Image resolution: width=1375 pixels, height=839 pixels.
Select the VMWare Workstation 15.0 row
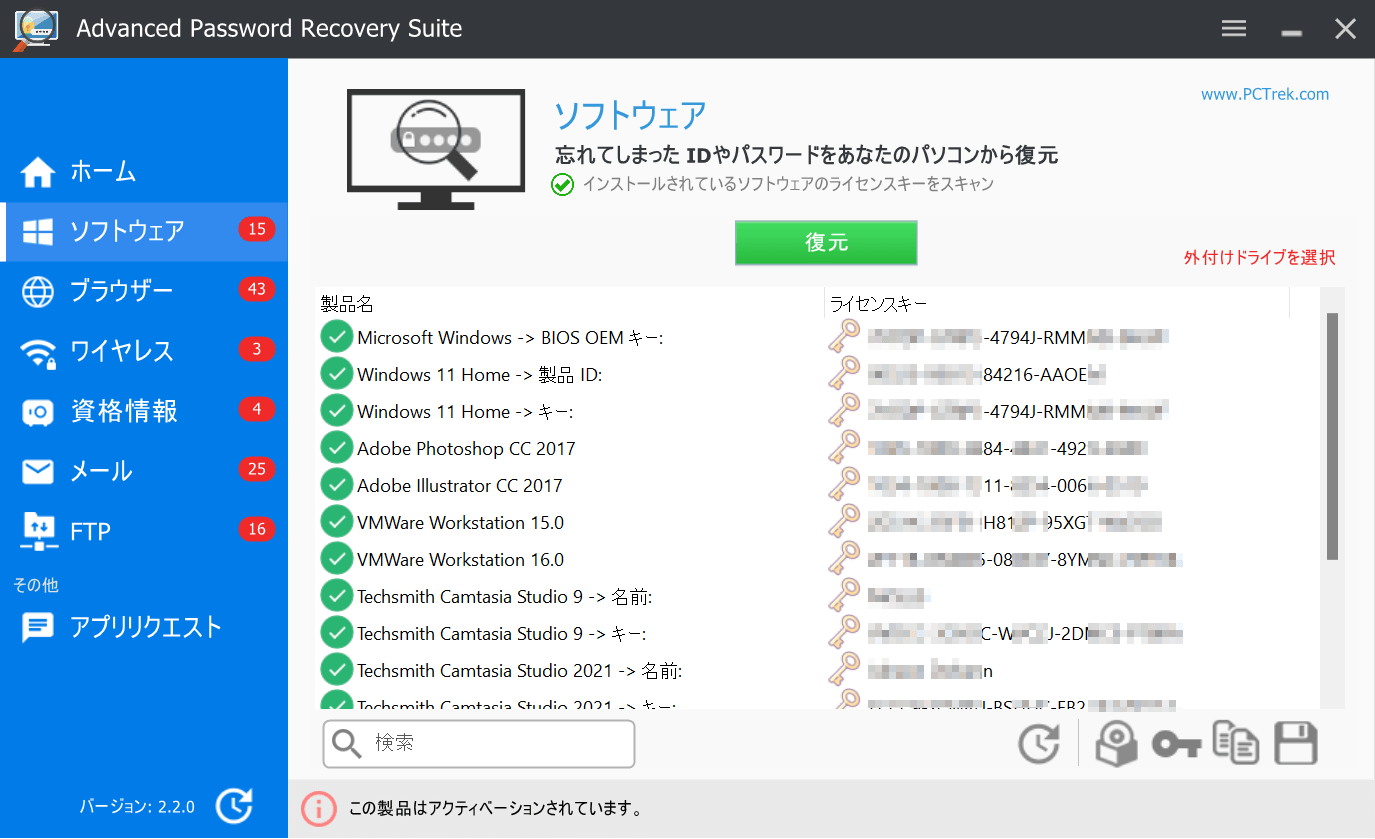click(x=817, y=523)
